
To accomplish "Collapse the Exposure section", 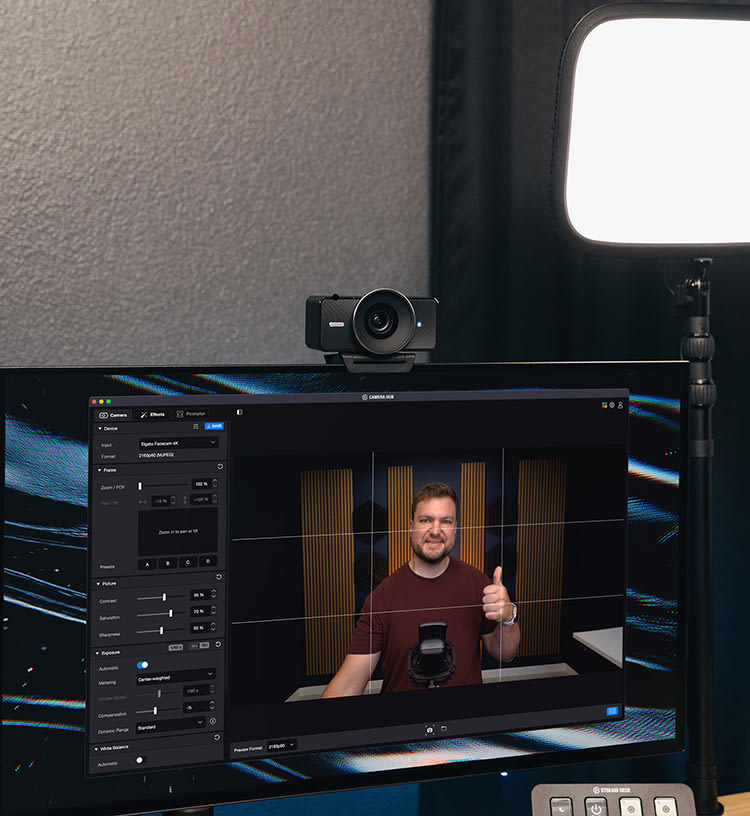I will [x=97, y=653].
